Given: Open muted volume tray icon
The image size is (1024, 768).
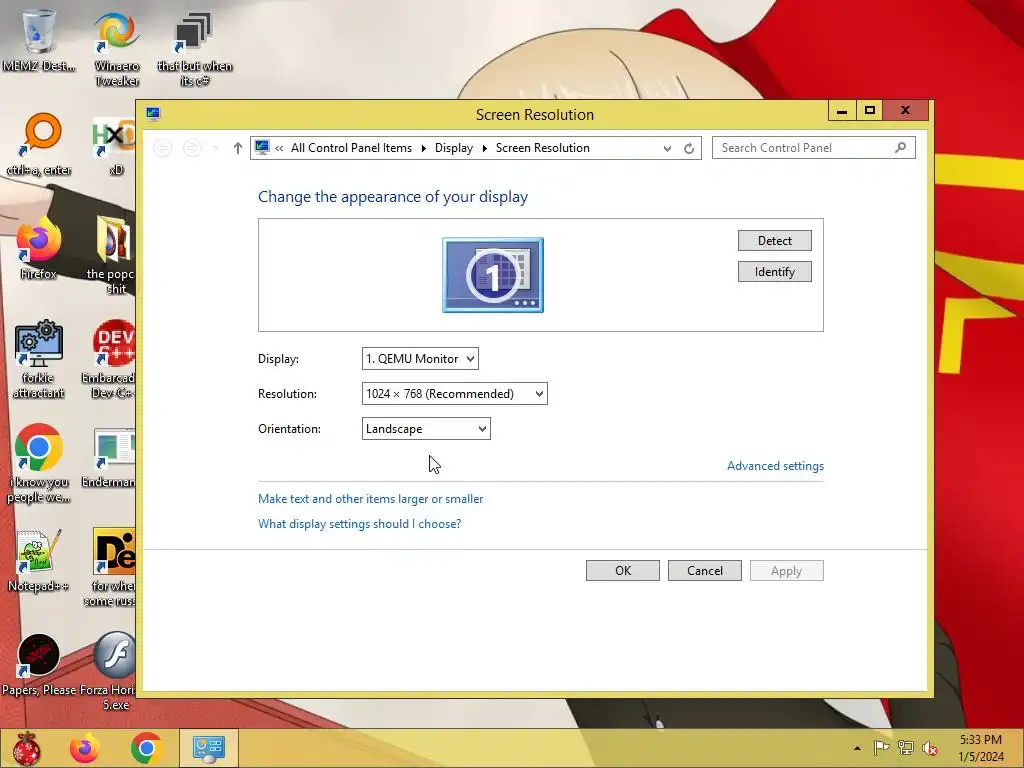Looking at the screenshot, I should pyautogui.click(x=930, y=748).
